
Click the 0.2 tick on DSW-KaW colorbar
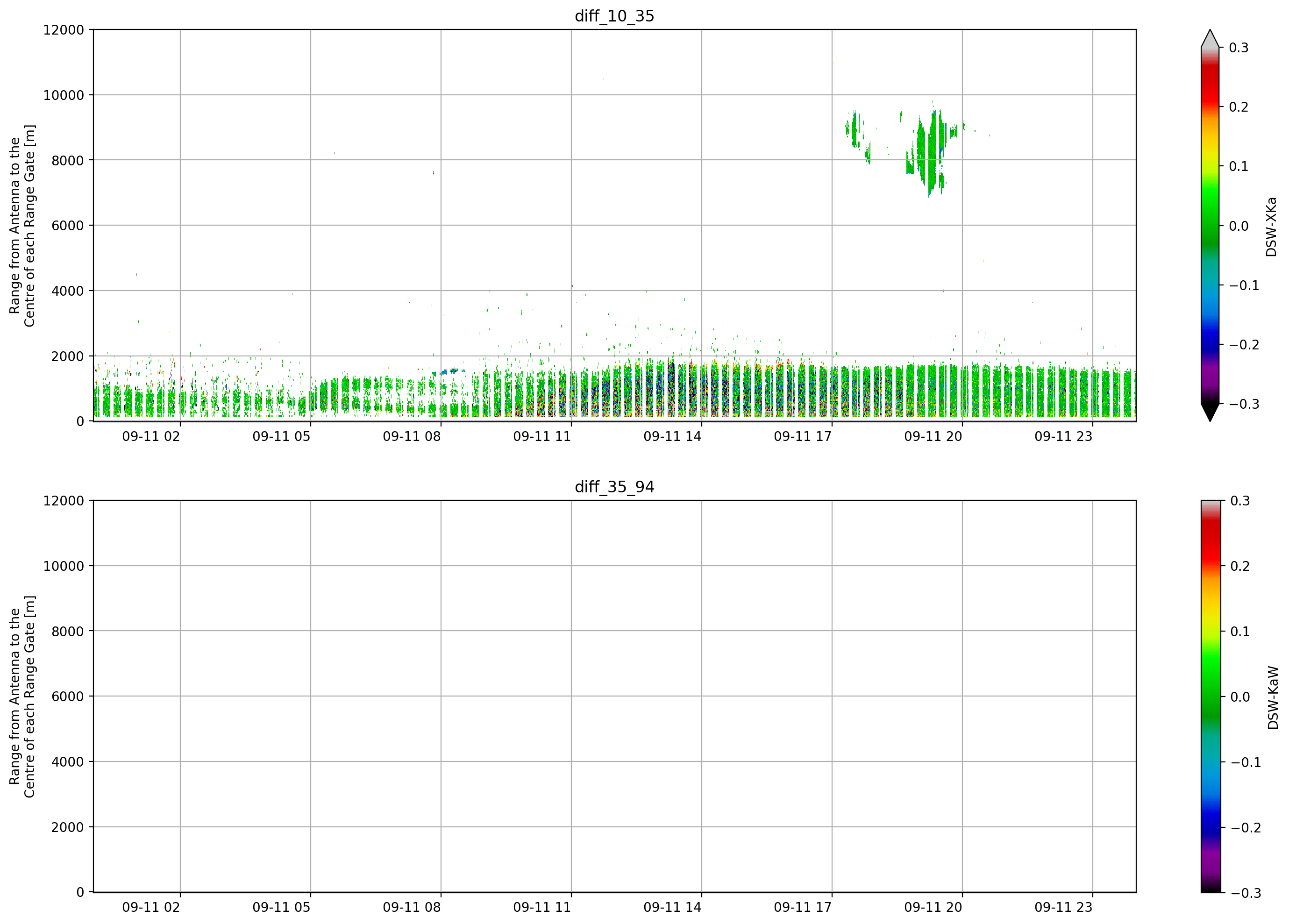pos(1240,566)
